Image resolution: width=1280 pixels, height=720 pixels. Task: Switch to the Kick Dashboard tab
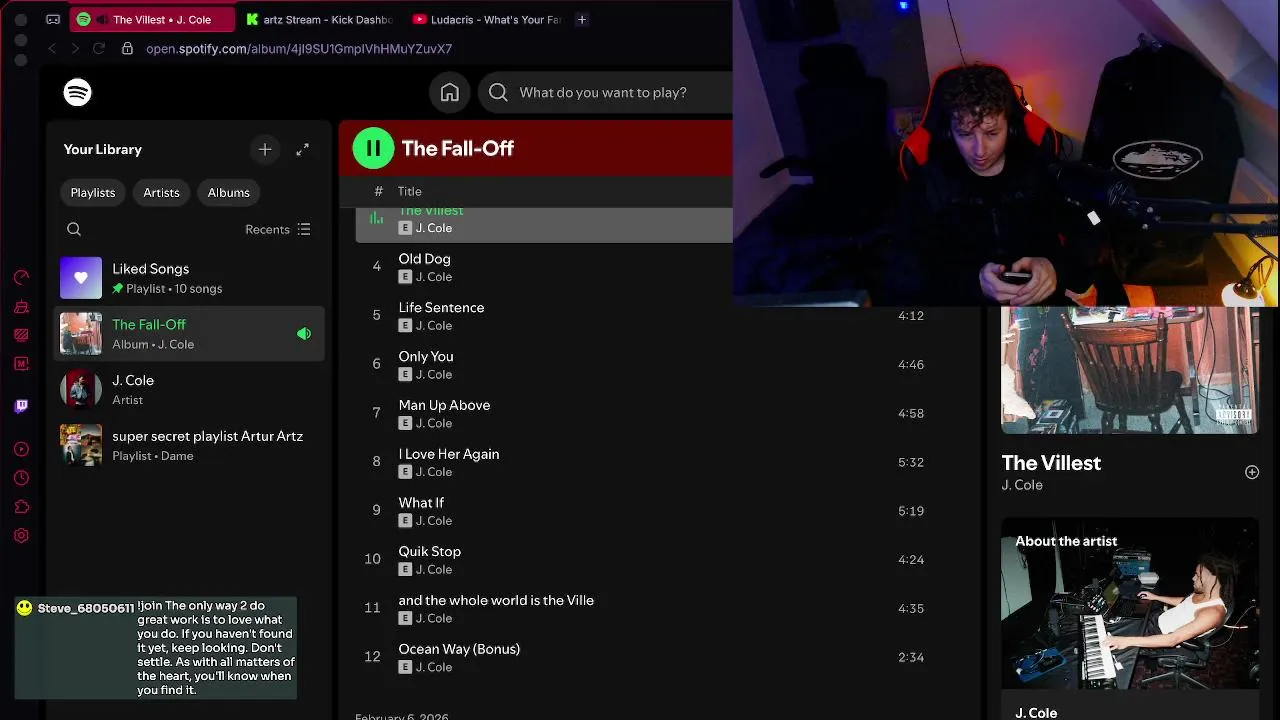[x=320, y=19]
